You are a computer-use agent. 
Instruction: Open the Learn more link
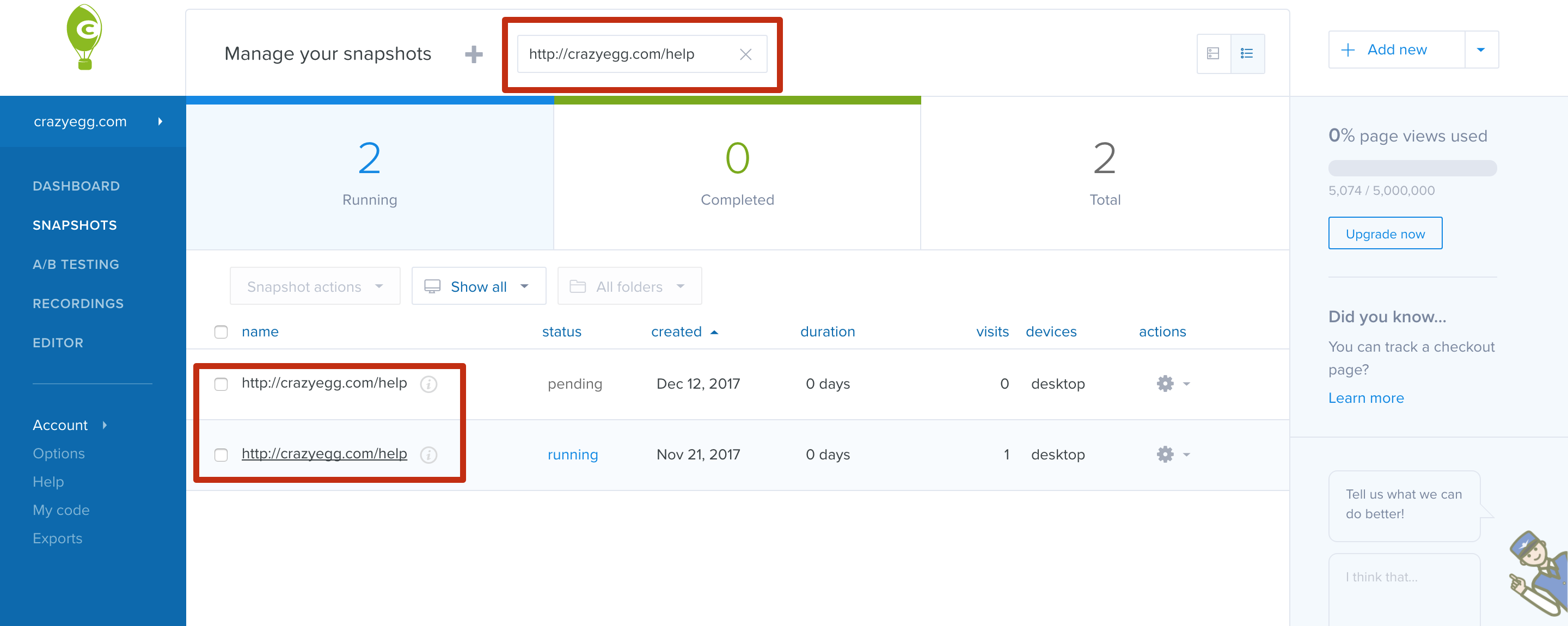point(1366,398)
